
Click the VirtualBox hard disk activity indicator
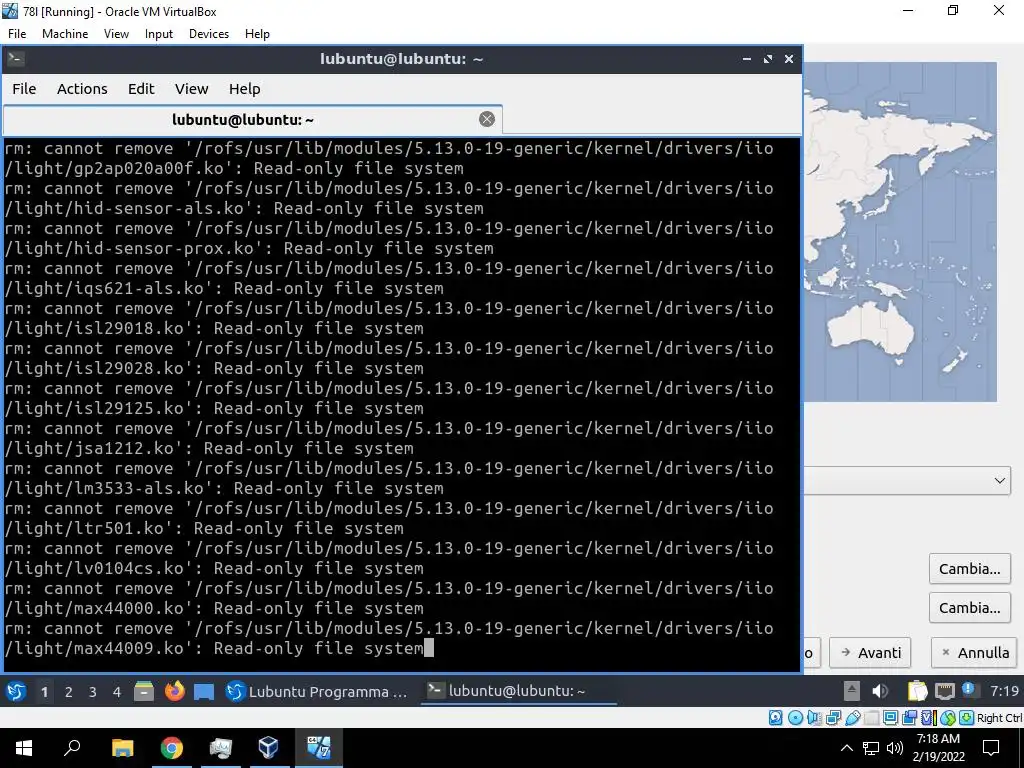pos(775,718)
